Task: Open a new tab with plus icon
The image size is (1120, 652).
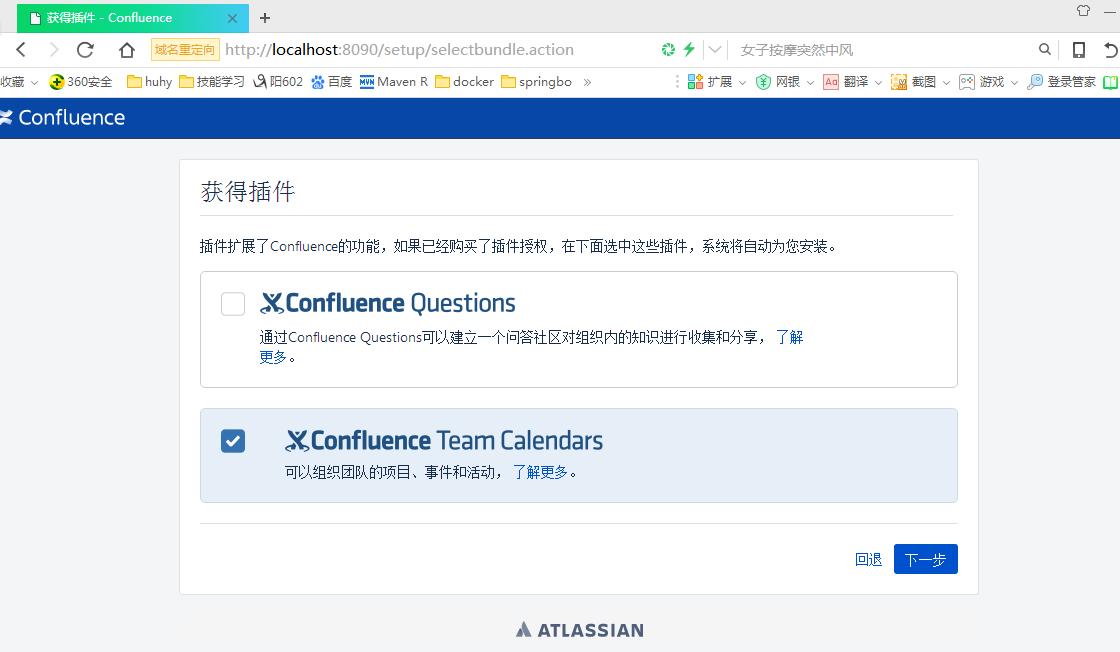Action: coord(265,18)
